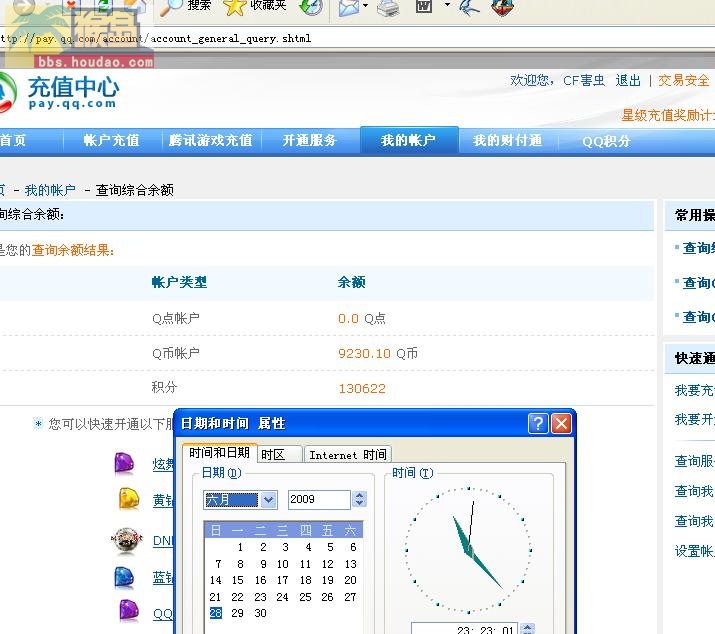Select the 时间和日期 tab
Viewport: 715px width, 634px height.
pos(219,452)
